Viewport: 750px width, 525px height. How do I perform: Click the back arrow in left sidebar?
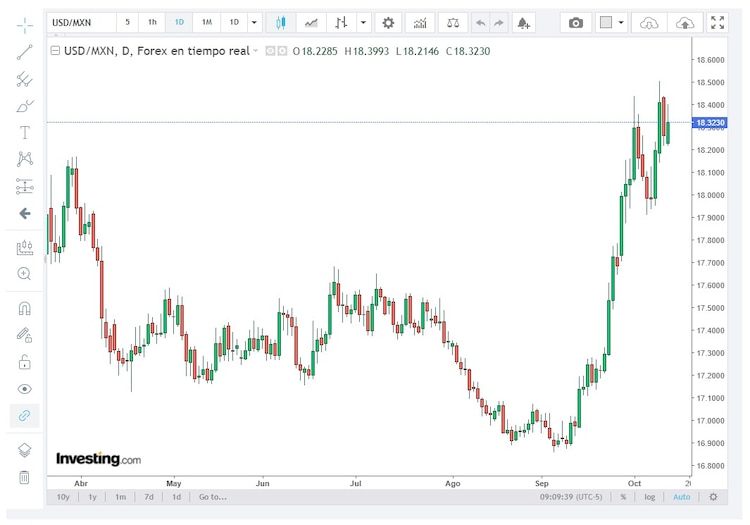pyautogui.click(x=24, y=213)
